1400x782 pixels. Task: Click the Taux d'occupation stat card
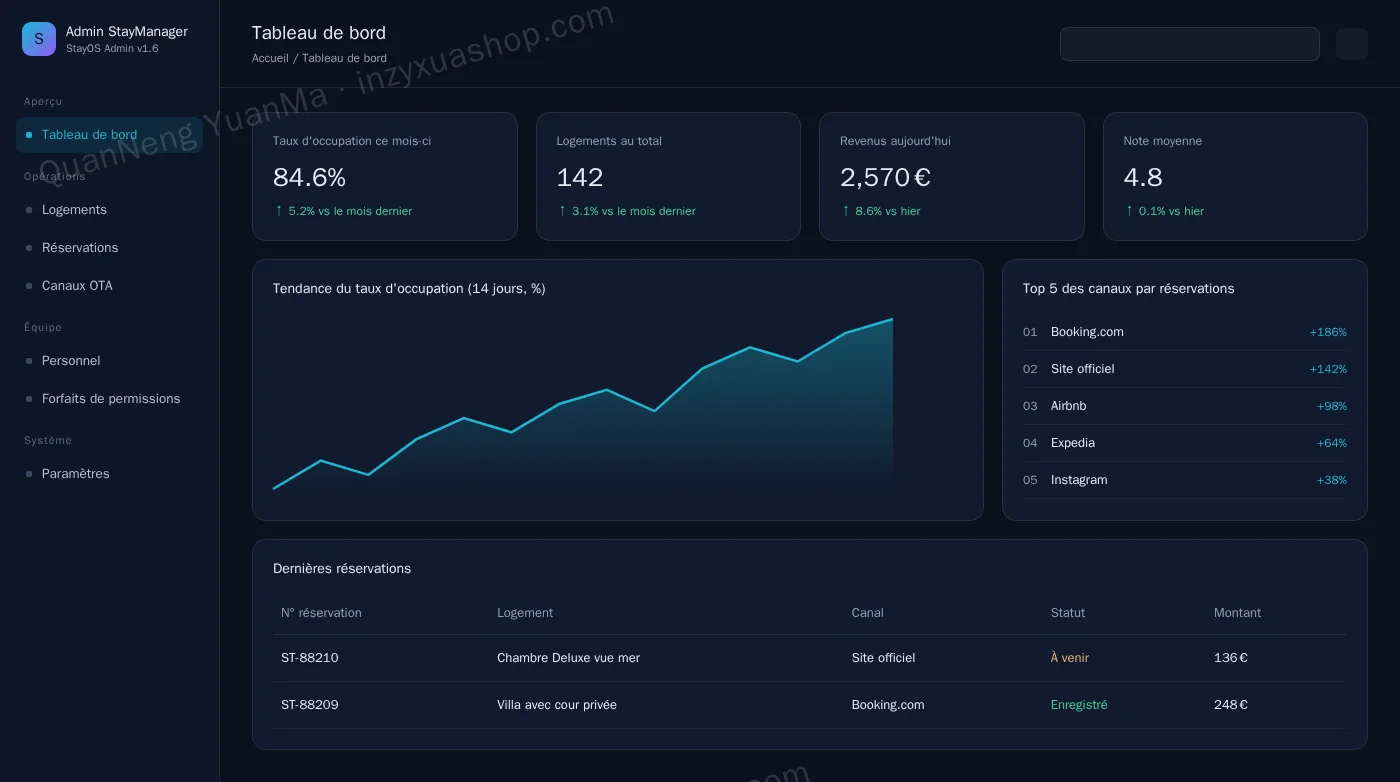coord(385,176)
